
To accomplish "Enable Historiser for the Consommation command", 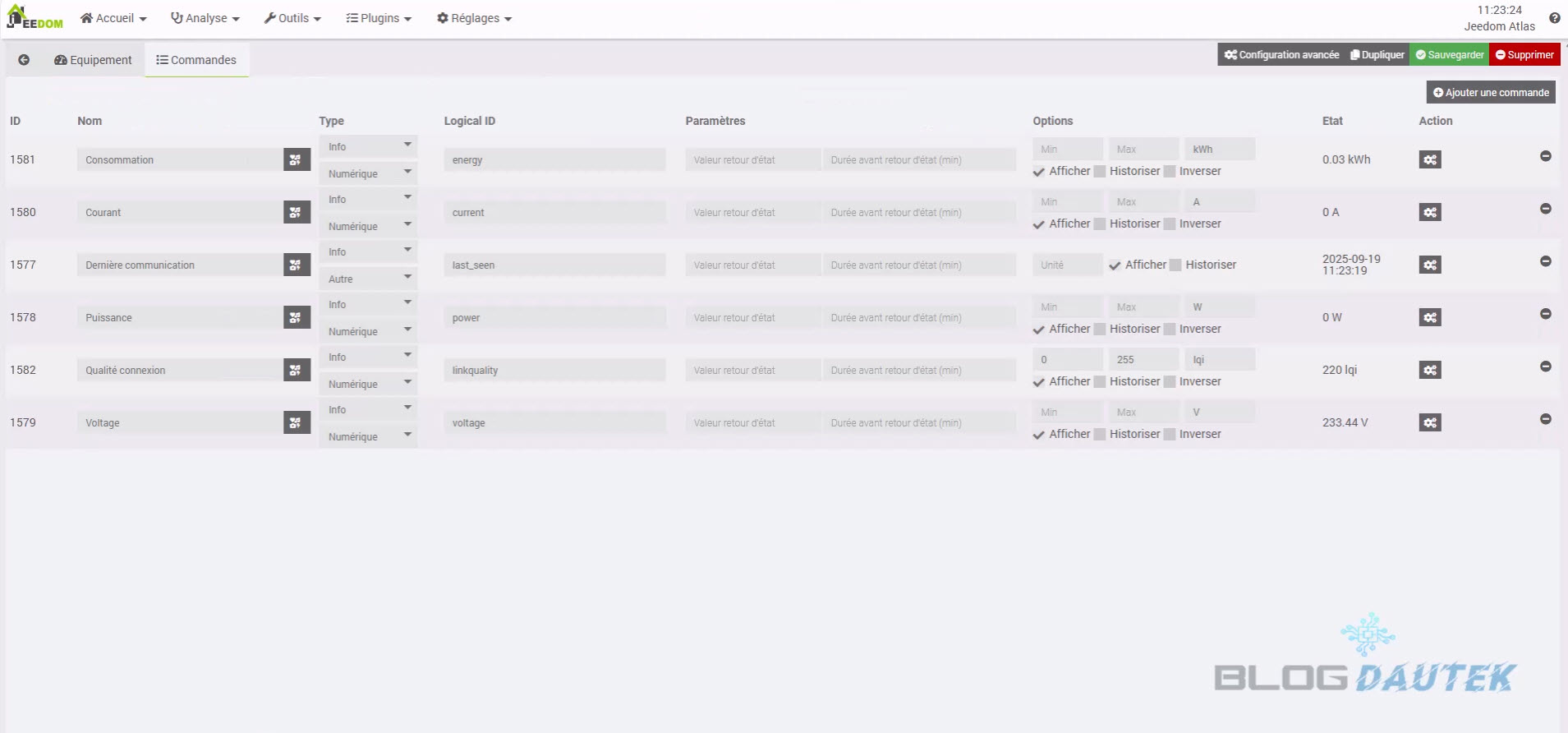I will click(x=1100, y=172).
